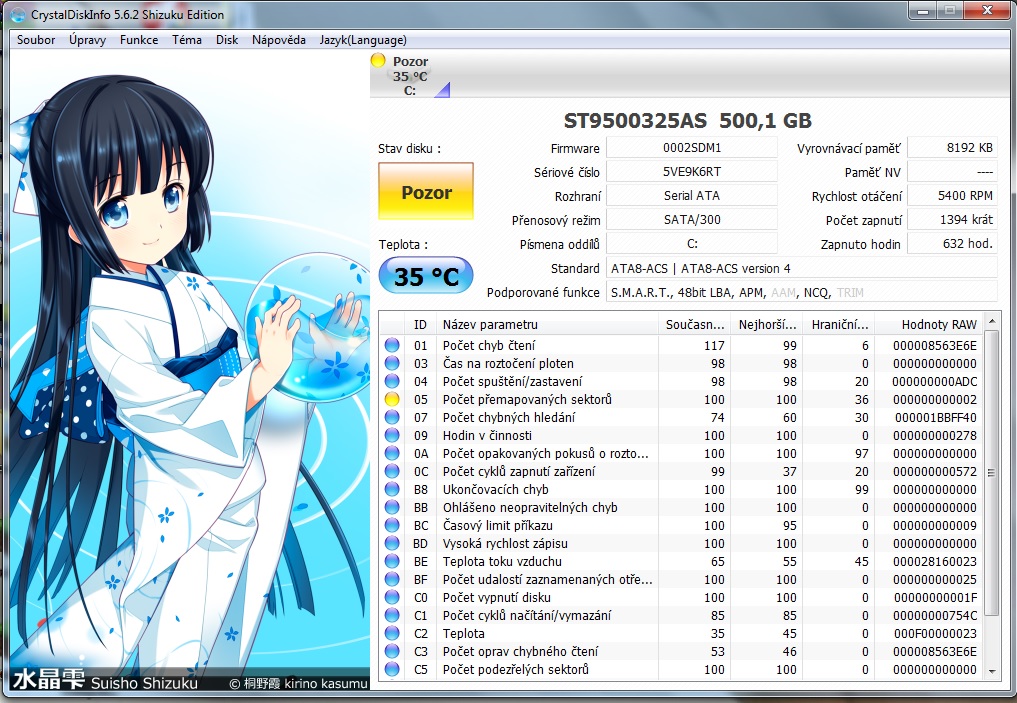The image size is (1017, 703).
Task: Click the yellow Pozor health status button
Action: pos(426,191)
